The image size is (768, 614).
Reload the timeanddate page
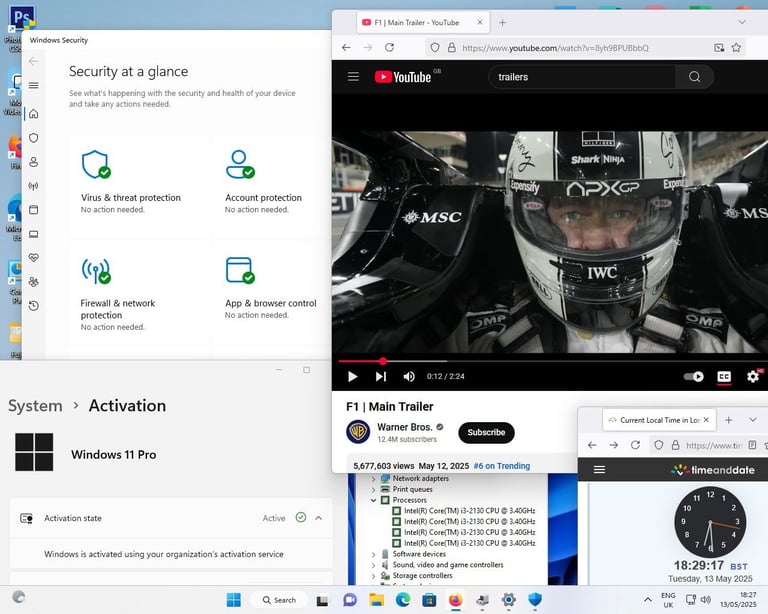point(635,445)
